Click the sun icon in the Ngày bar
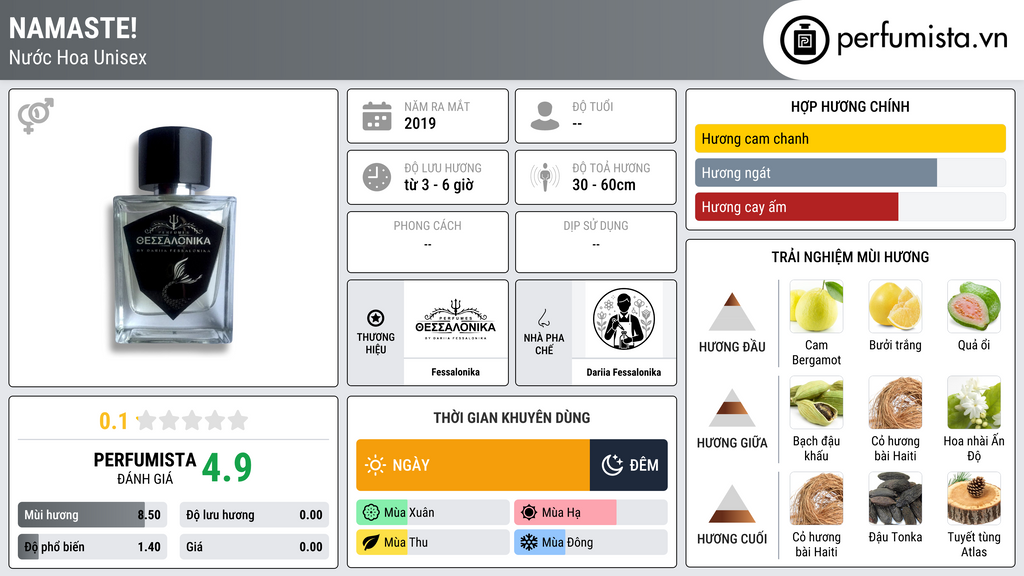The width and height of the screenshot is (1024, 576). [376, 465]
